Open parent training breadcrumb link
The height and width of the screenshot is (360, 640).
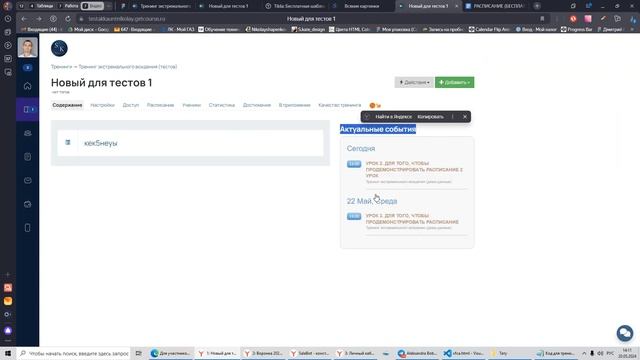coord(128,67)
